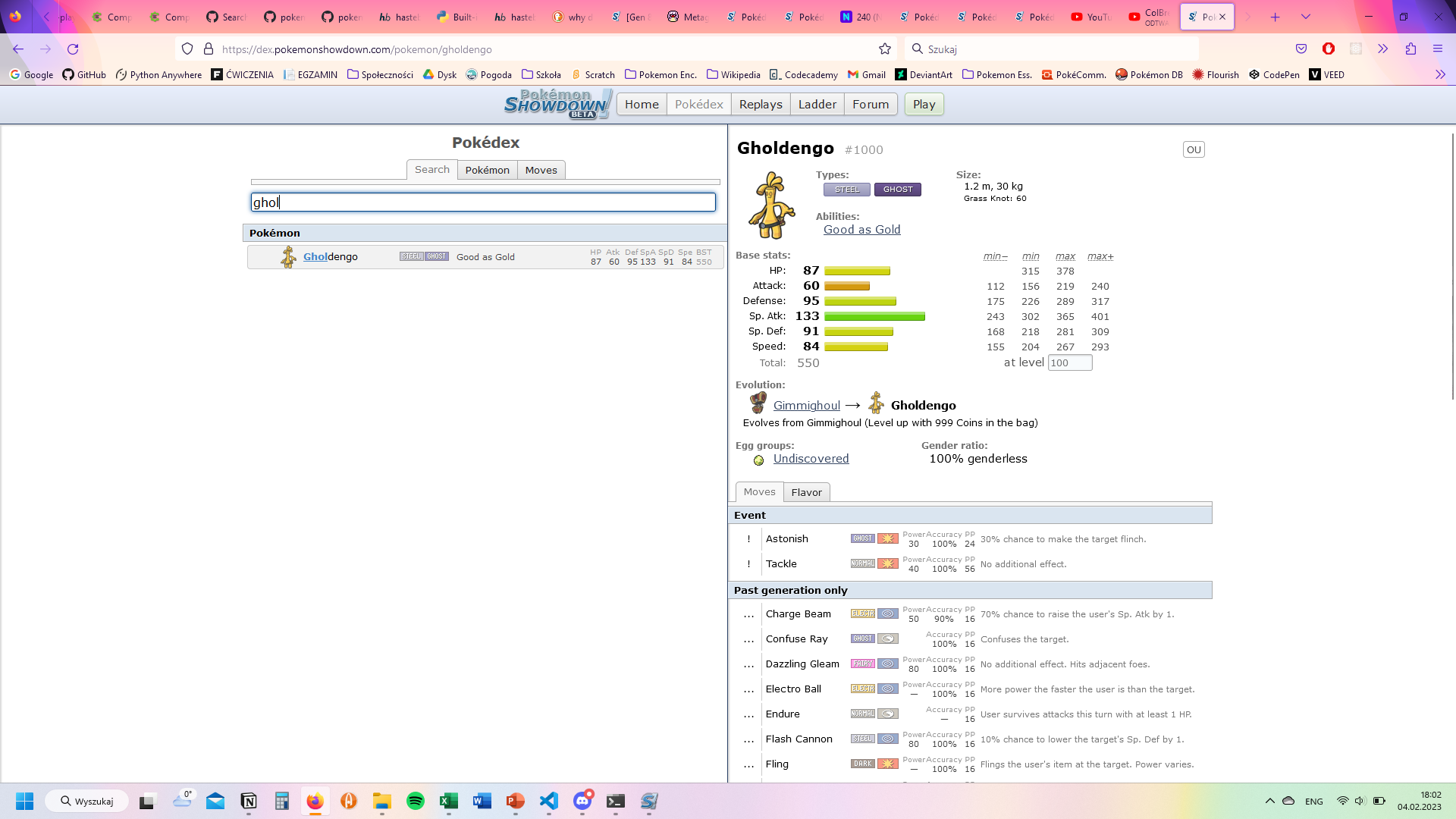Viewport: 1456px width, 819px height.
Task: Click the Pokémon Showdown logo
Action: [557, 104]
